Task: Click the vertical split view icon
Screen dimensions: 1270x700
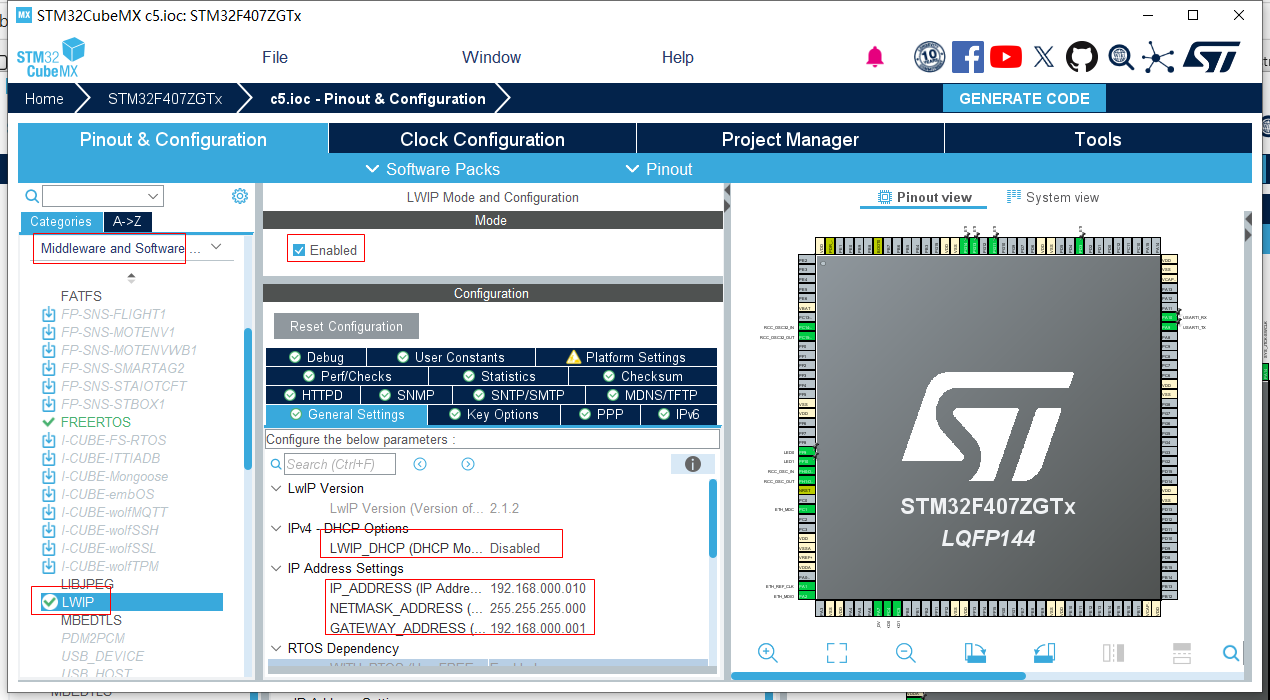Action: point(1113,653)
